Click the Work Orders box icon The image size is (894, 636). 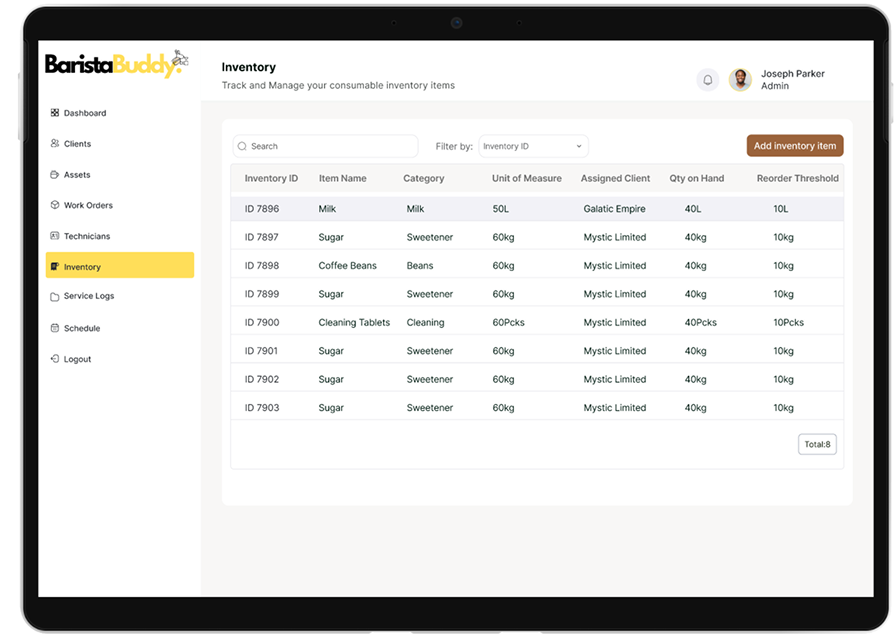pos(55,205)
